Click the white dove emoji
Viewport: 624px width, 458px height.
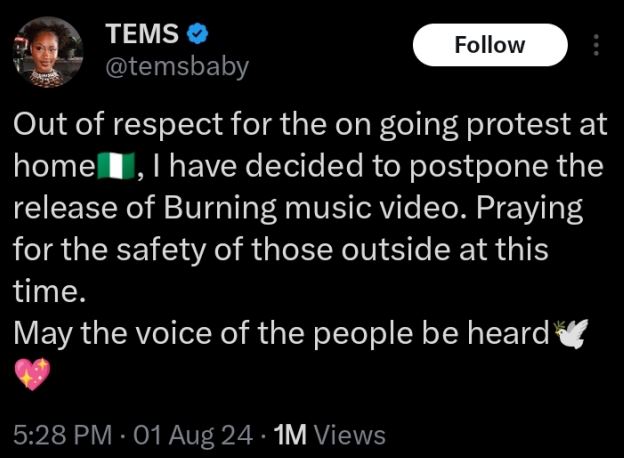569,334
